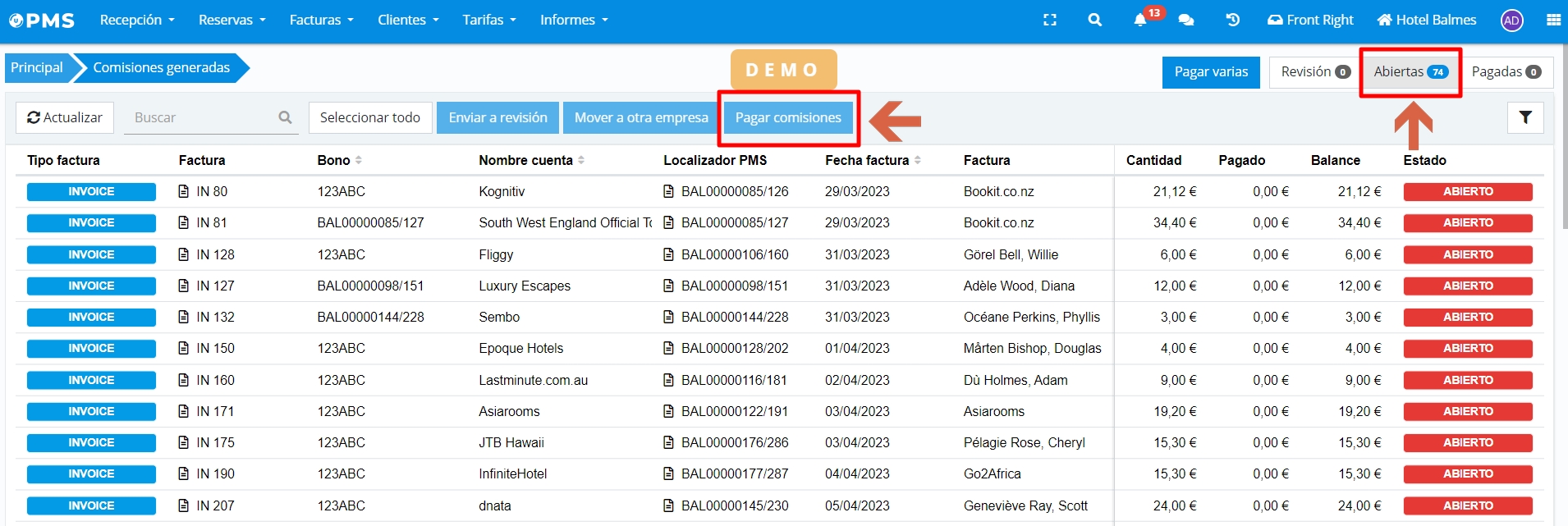The width and height of the screenshot is (1568, 526).
Task: Open the Informes dropdown
Action: pos(574,20)
